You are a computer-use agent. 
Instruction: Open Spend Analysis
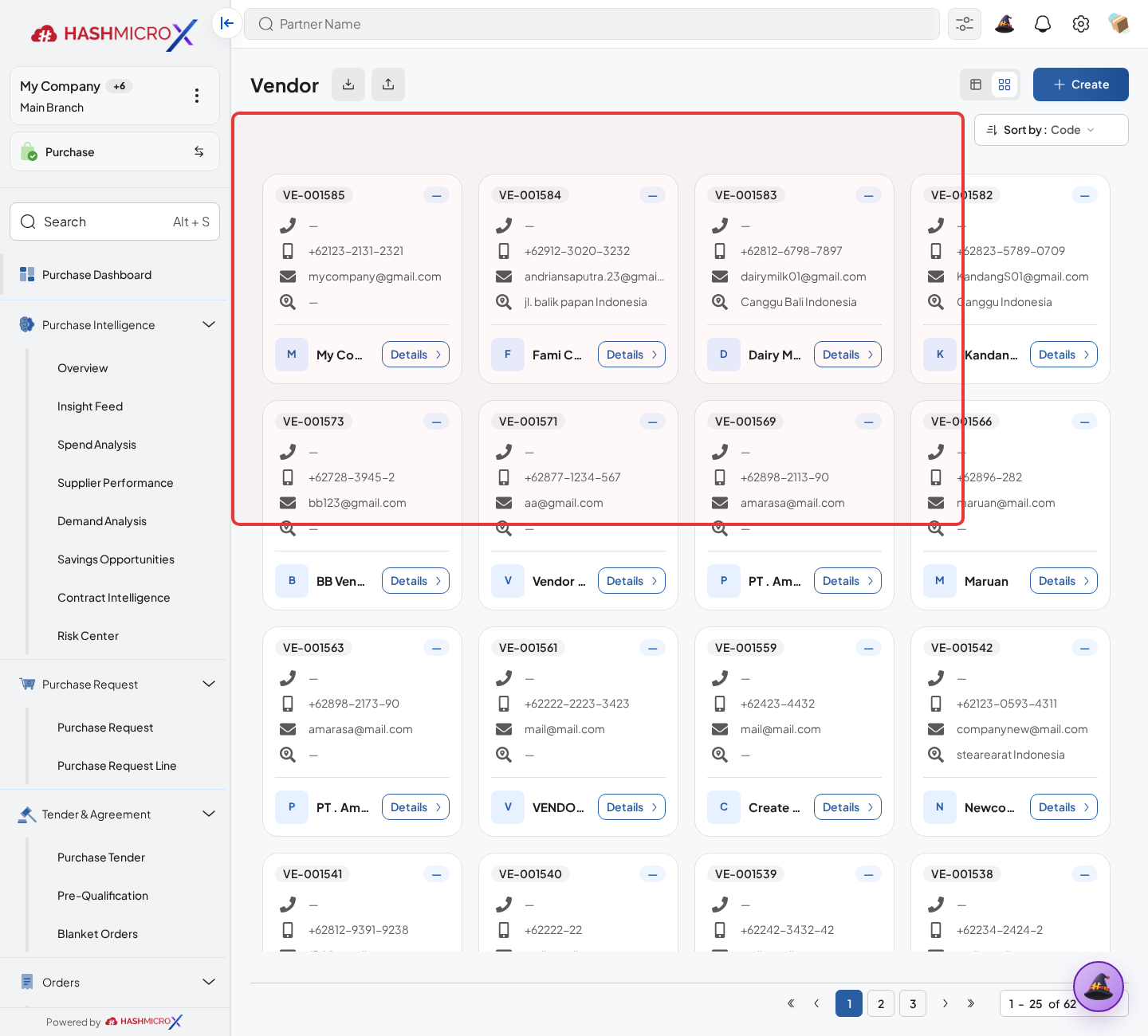(x=96, y=445)
